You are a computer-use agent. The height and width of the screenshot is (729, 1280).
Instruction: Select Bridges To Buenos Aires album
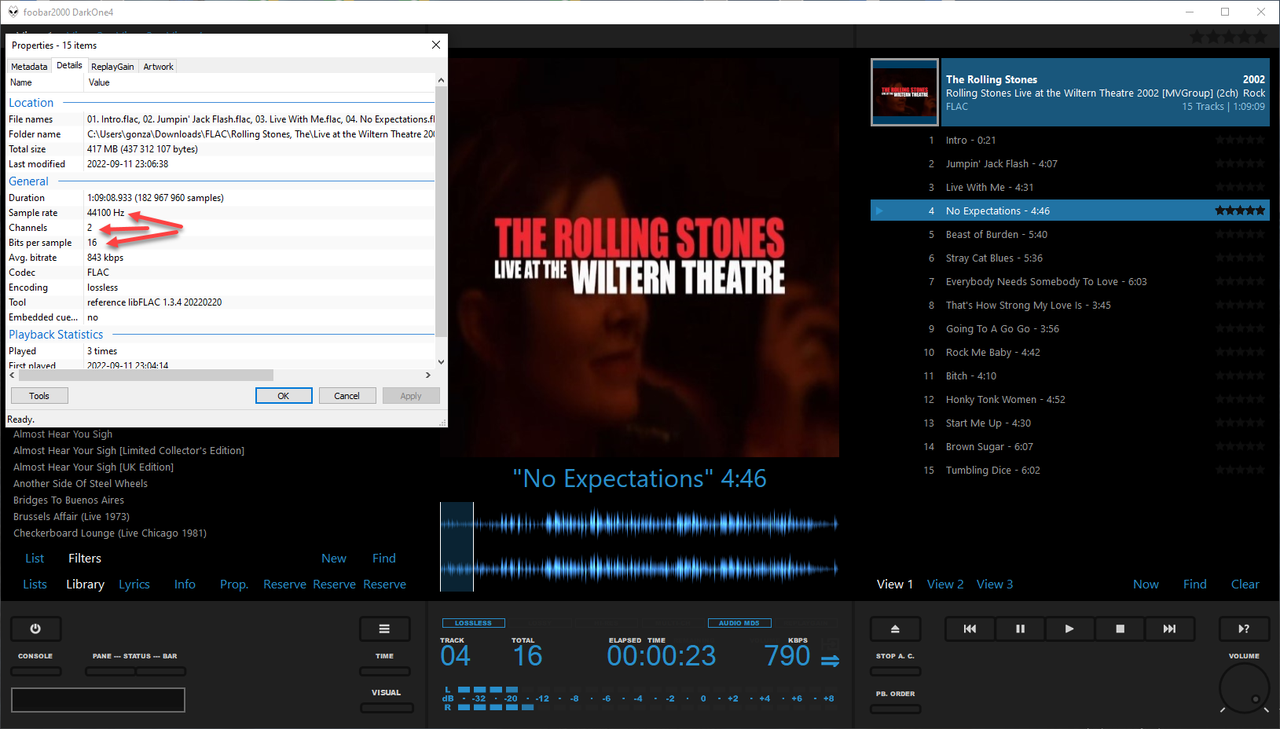click(69, 500)
